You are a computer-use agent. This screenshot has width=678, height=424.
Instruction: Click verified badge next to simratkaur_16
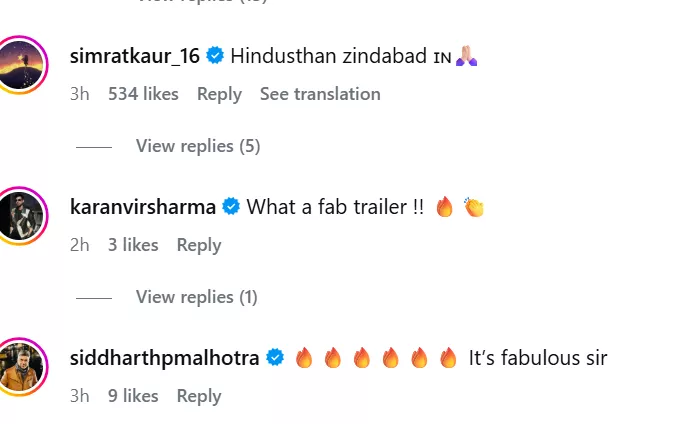[215, 56]
